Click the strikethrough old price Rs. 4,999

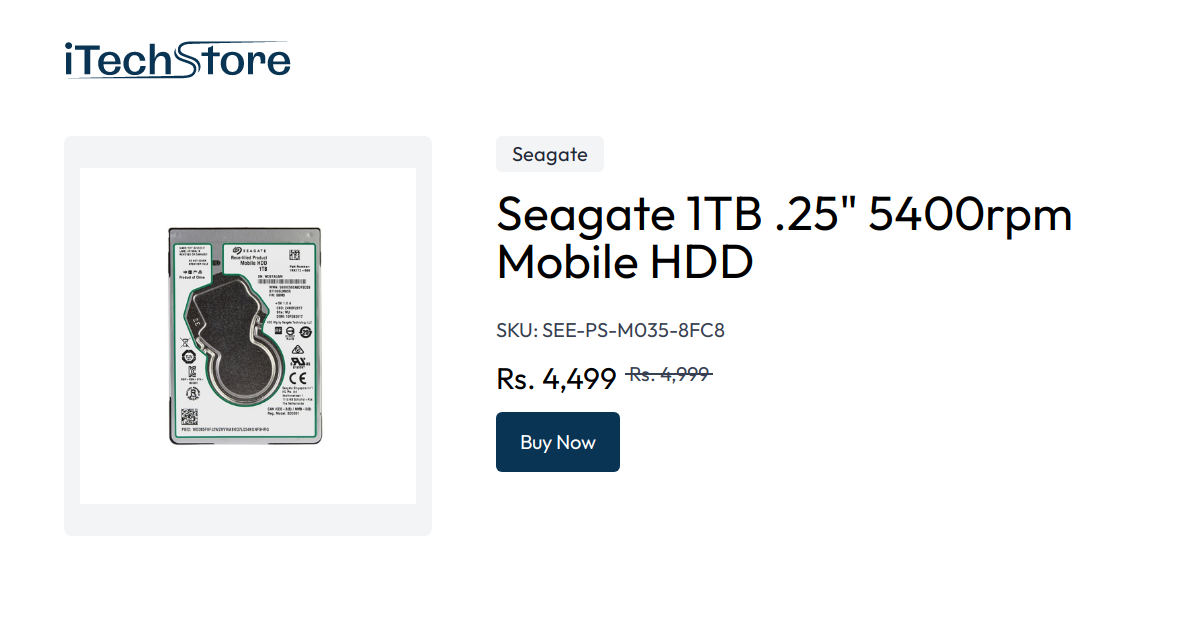coord(667,373)
